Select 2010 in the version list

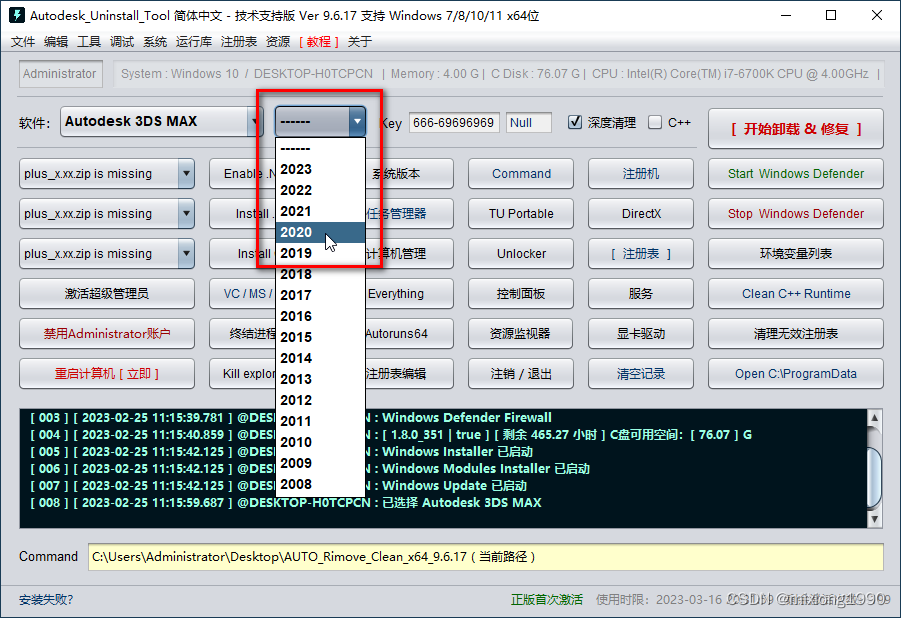(x=320, y=442)
